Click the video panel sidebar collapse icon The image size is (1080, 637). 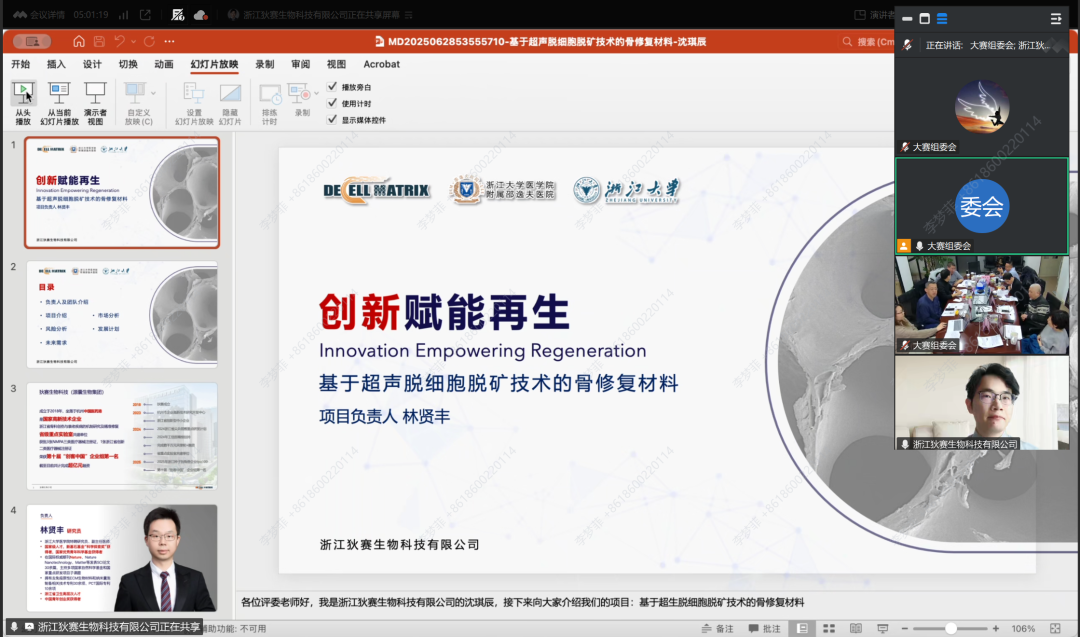[x=1055, y=19]
